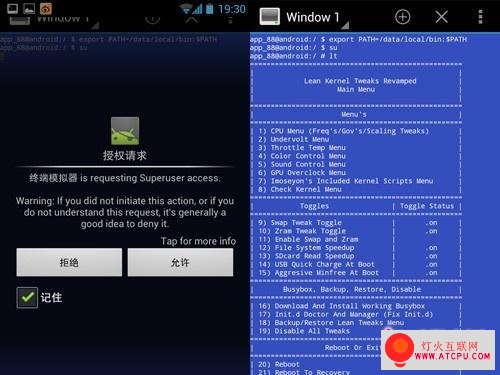Tap the 允许 allow button

tap(180, 262)
